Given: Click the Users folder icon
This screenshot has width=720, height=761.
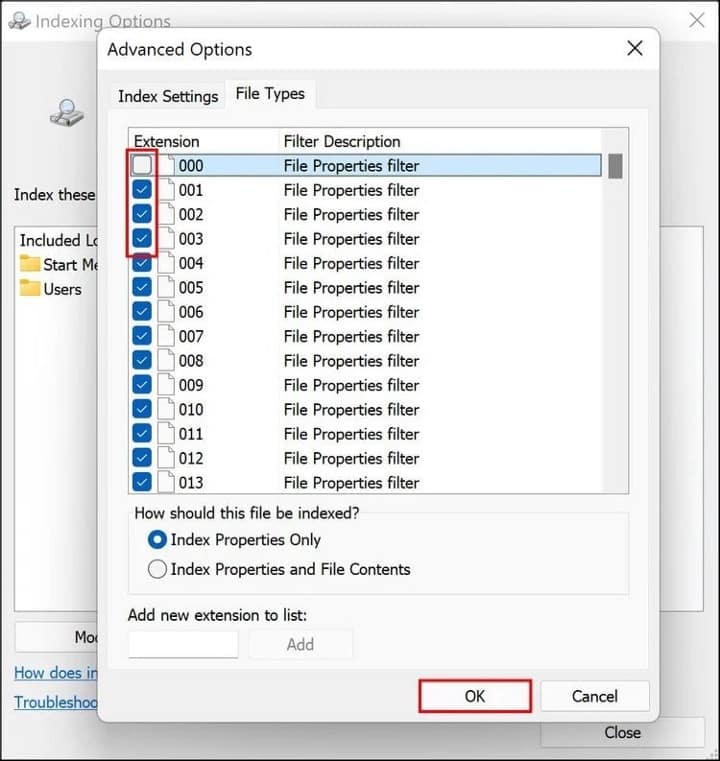Looking at the screenshot, I should pyautogui.click(x=30, y=289).
